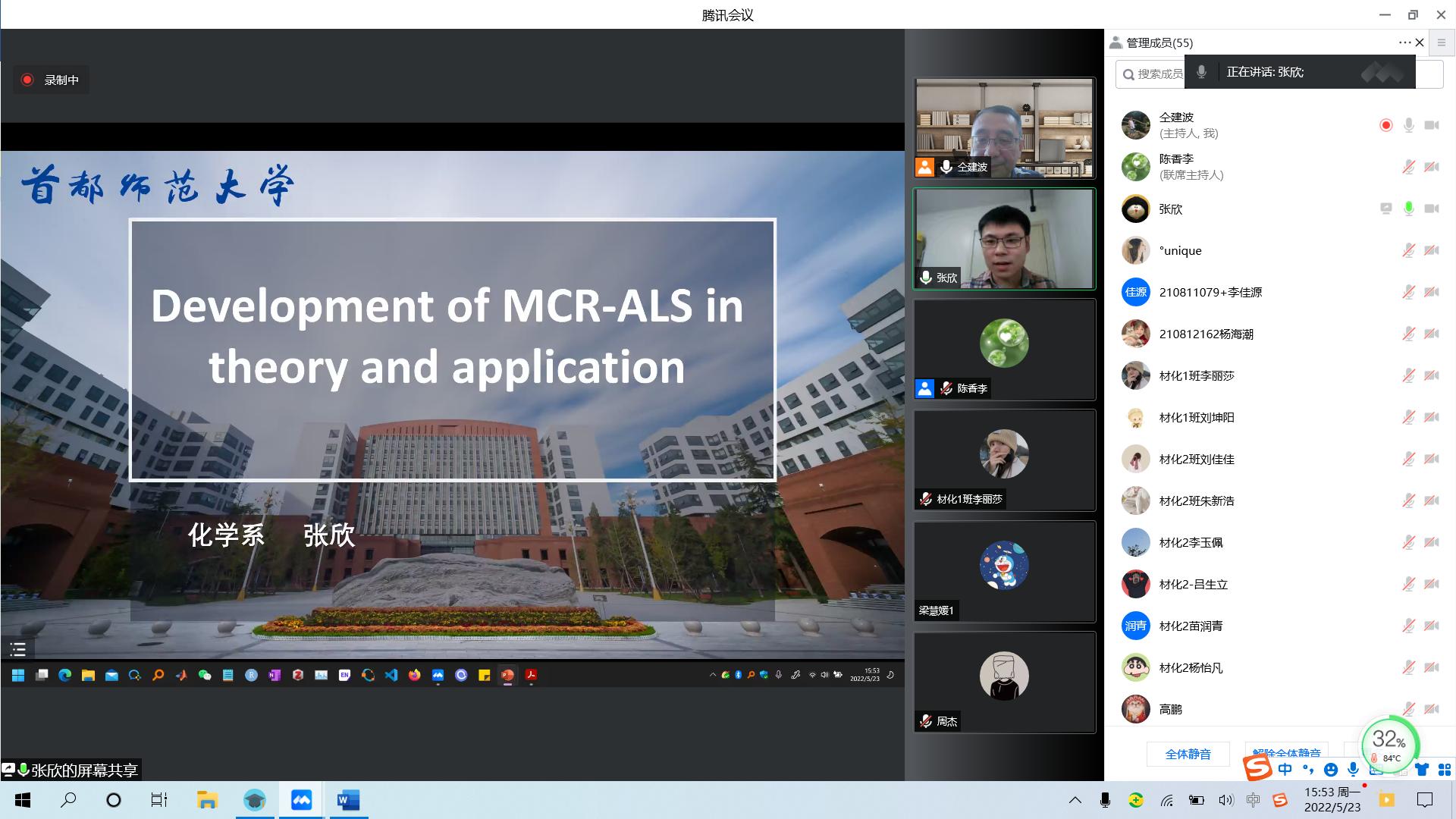Toggle camera for 仝建波 in the member list

pyautogui.click(x=1431, y=125)
